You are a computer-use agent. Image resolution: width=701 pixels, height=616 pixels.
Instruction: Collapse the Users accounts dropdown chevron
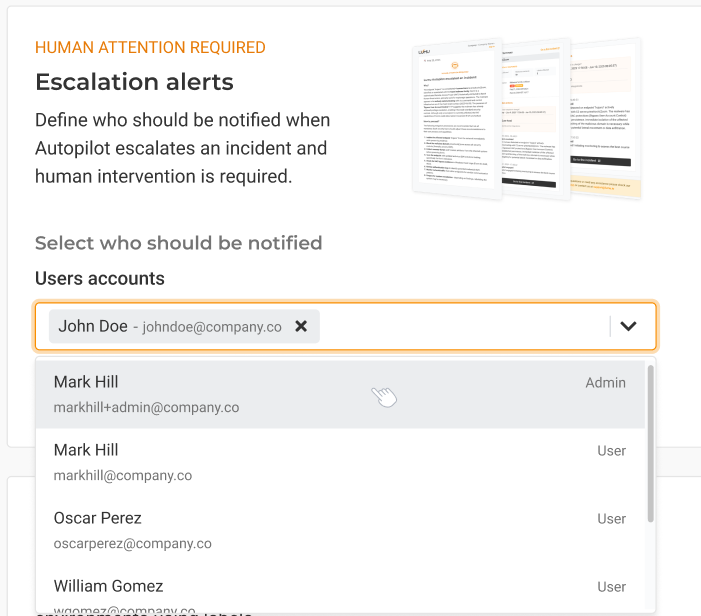[x=629, y=326]
